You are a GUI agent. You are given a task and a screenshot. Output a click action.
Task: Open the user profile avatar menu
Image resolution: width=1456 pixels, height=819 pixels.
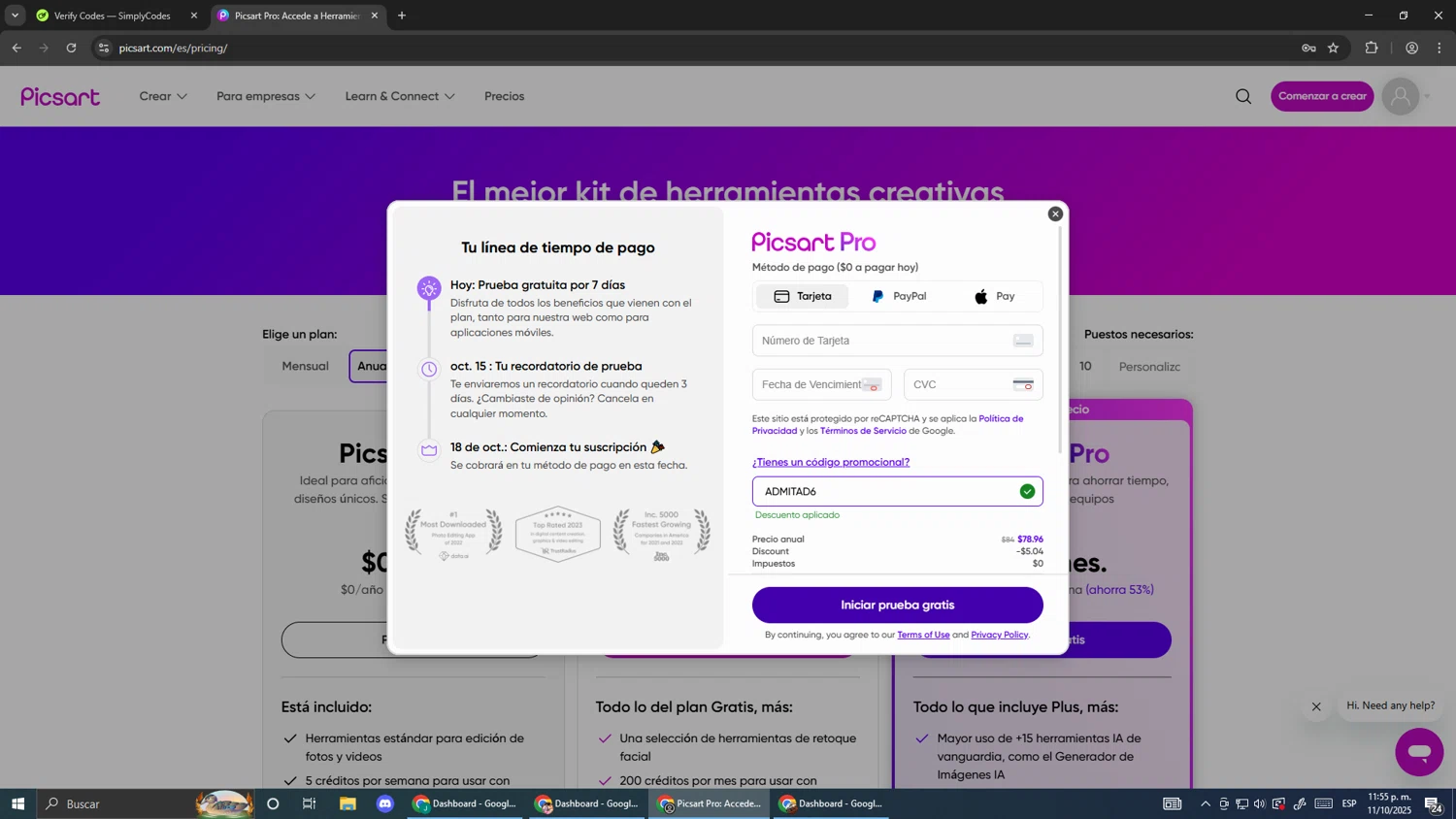pos(1400,96)
